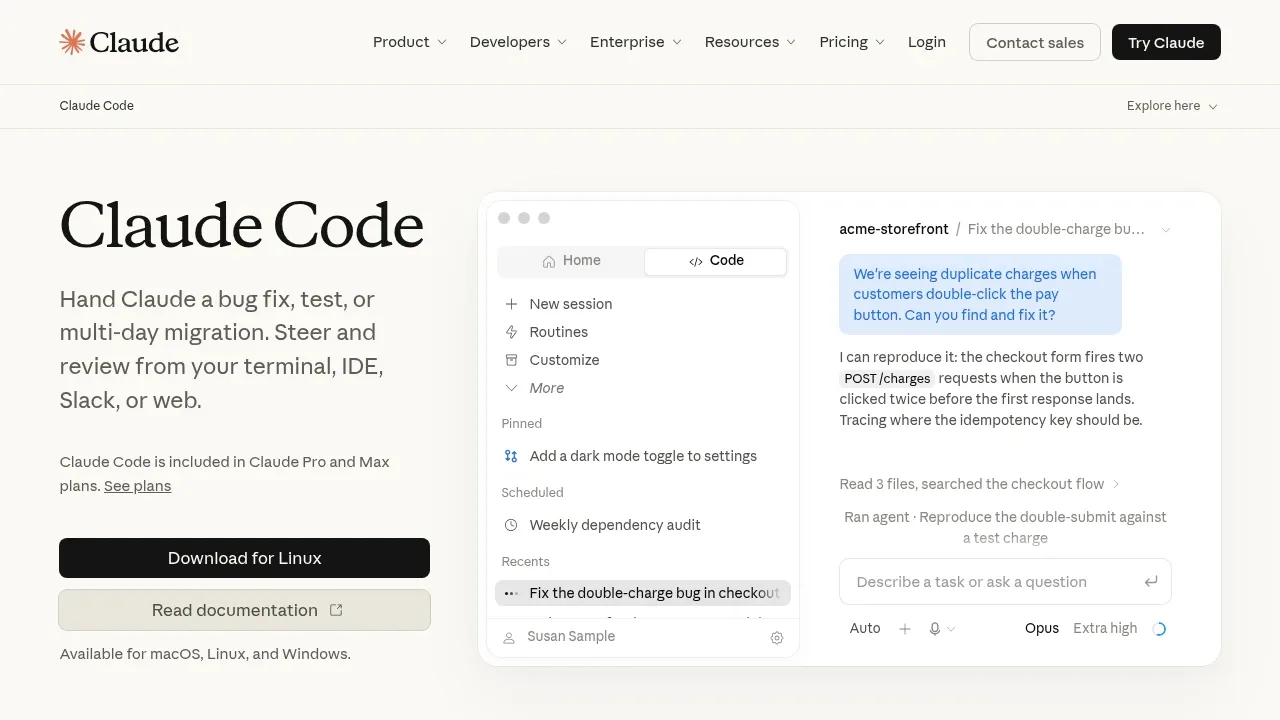Click the lightning bolt Routines icon
1280x720 pixels.
tap(511, 332)
